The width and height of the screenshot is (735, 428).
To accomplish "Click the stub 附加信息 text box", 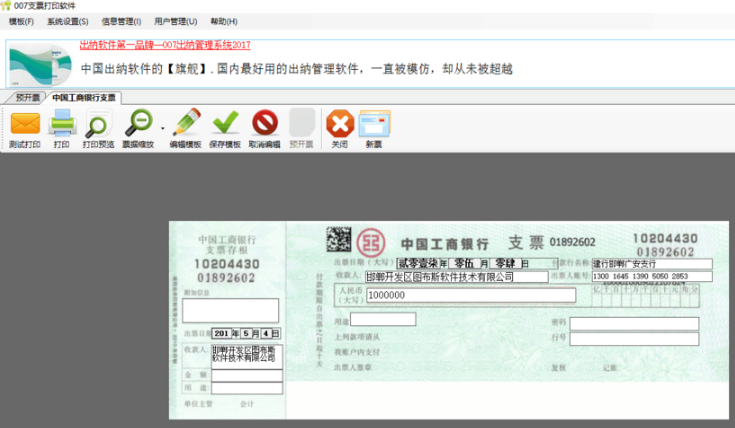I will coord(230,310).
